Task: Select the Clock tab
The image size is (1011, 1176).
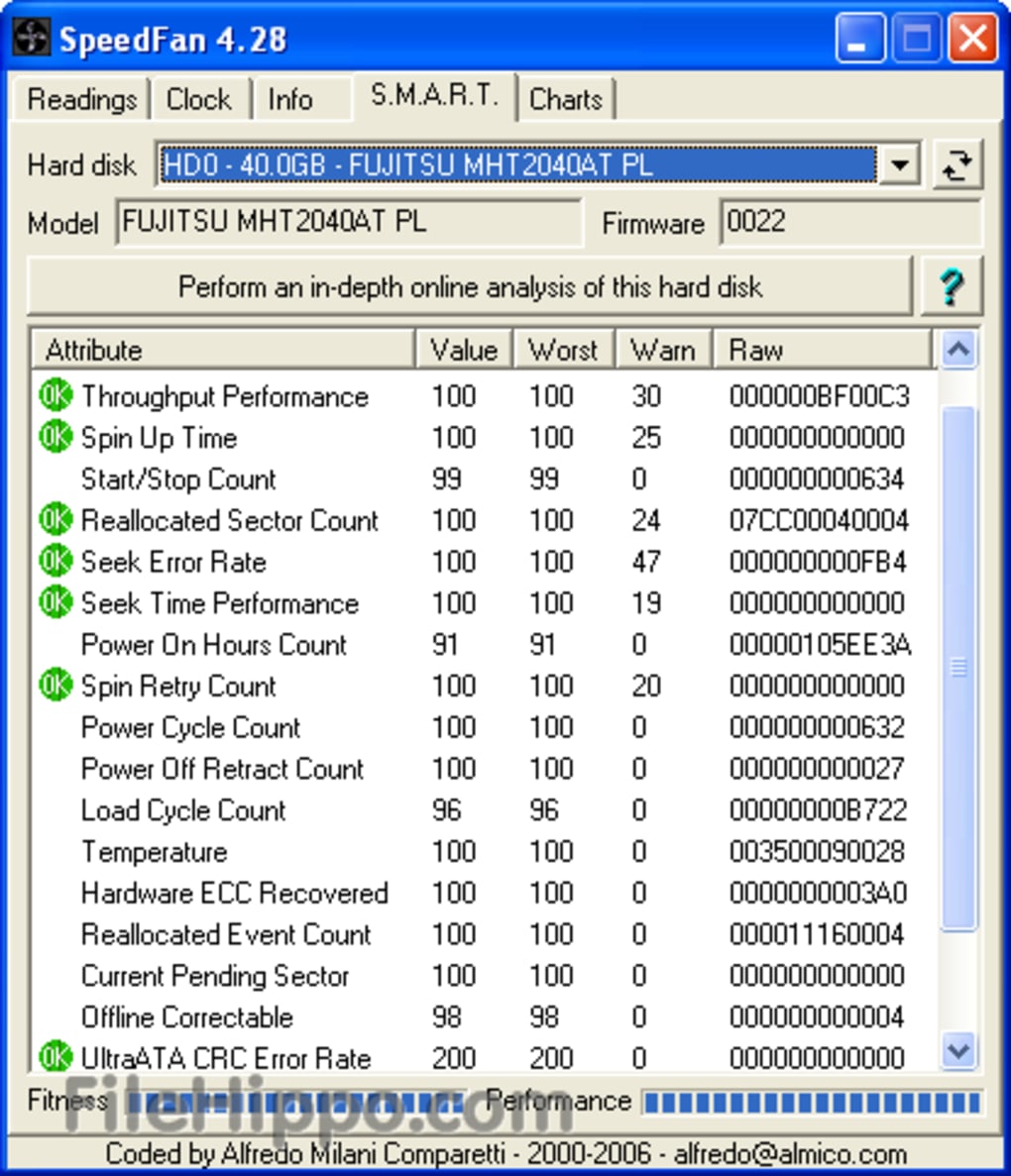Action: [x=200, y=99]
